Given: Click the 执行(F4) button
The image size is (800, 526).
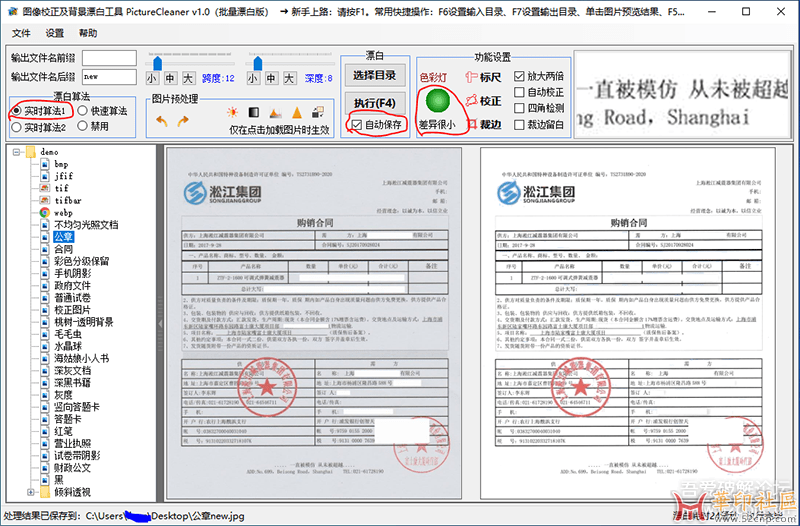Looking at the screenshot, I should pyautogui.click(x=375, y=103).
